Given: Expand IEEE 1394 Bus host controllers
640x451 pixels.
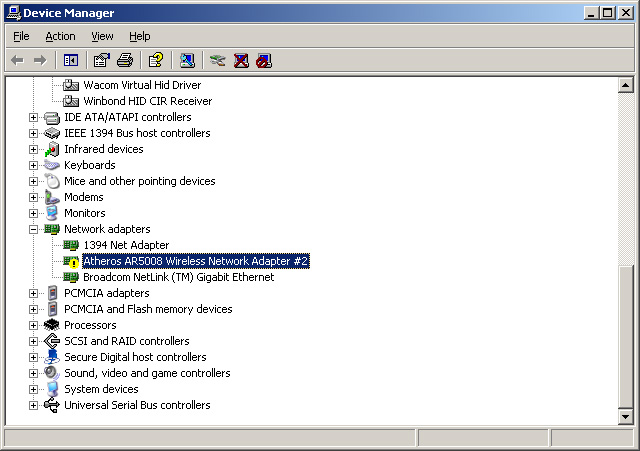Looking at the screenshot, I should (x=33, y=133).
